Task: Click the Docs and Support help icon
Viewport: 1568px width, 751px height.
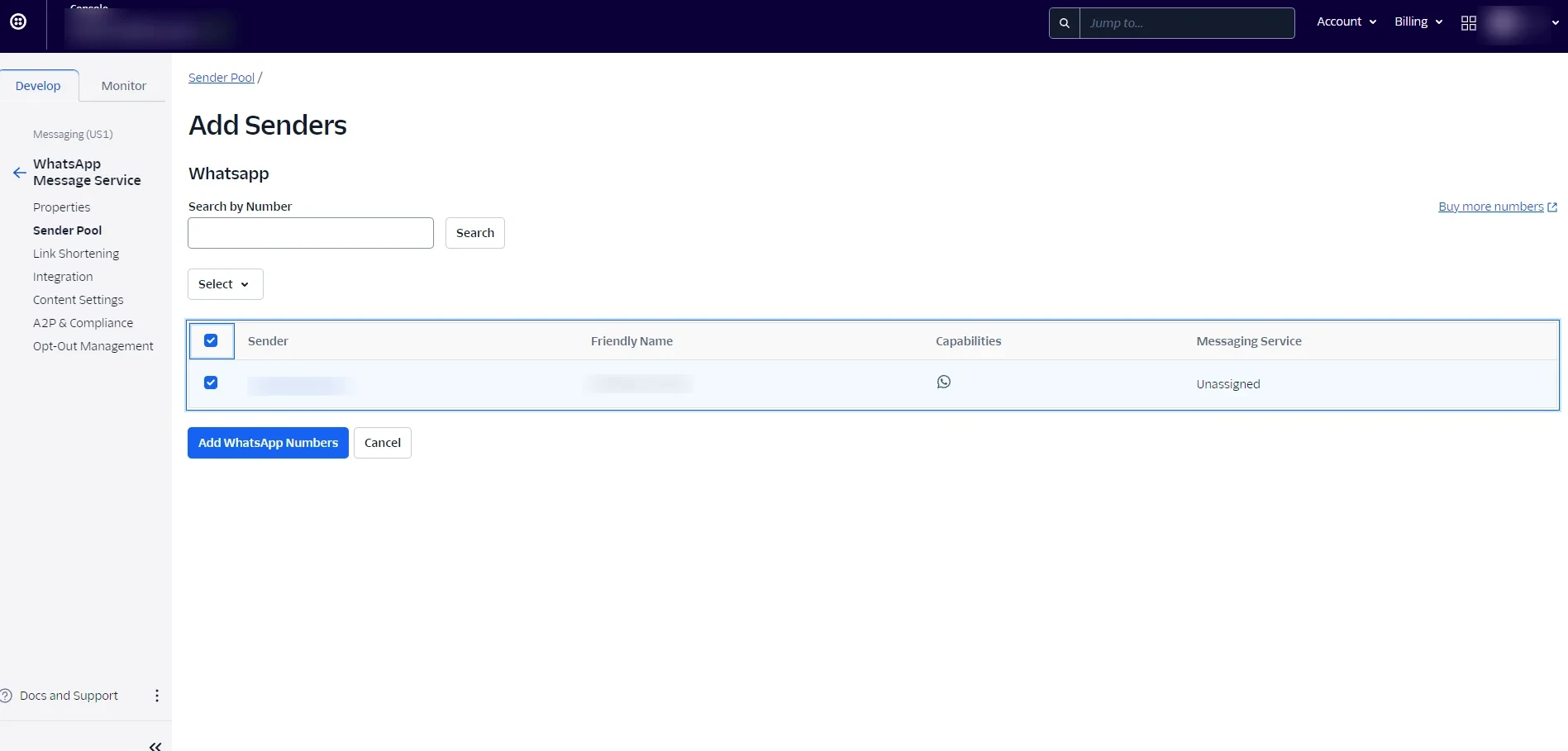Action: (7, 696)
